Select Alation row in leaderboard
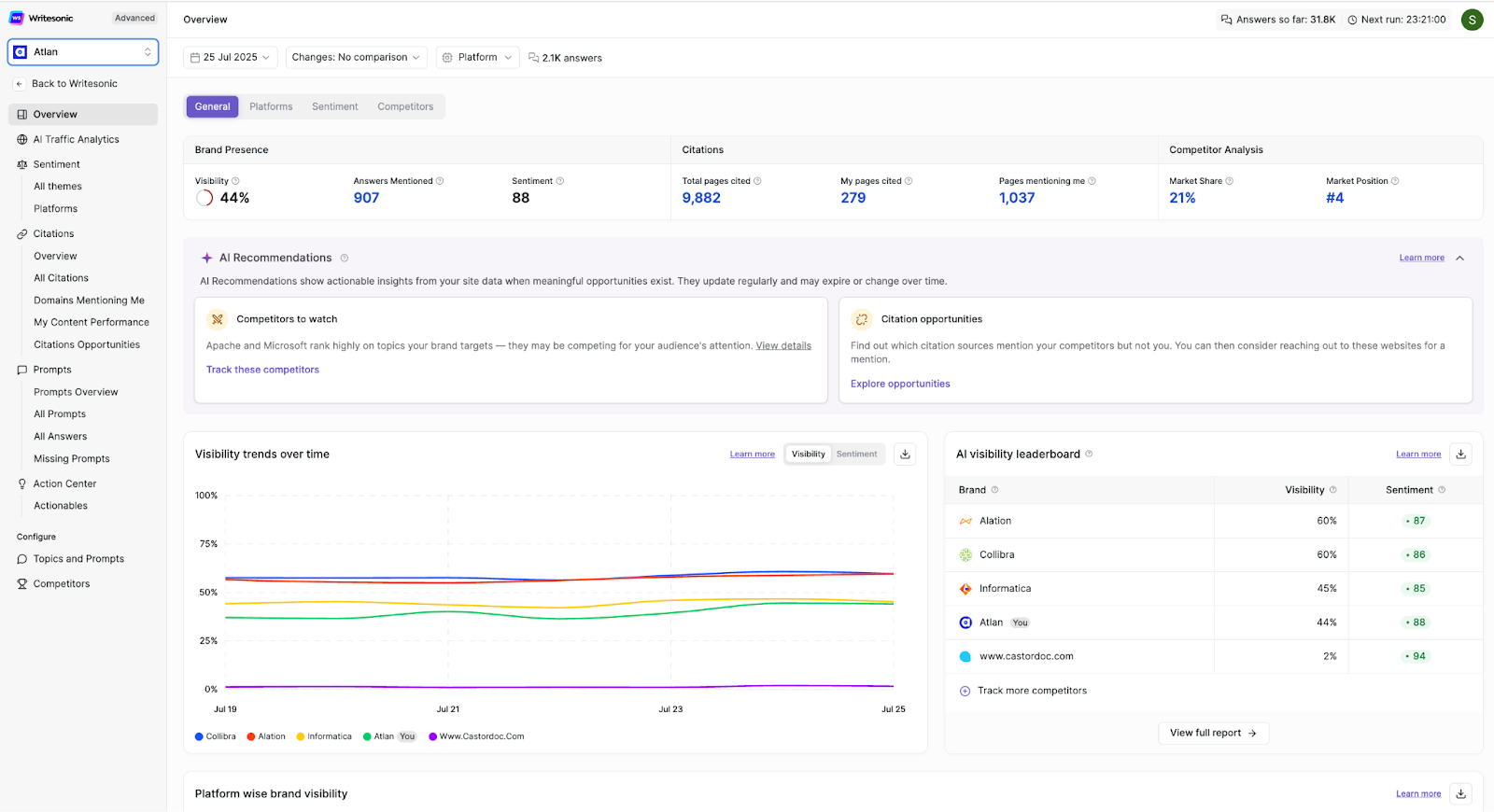 point(995,521)
